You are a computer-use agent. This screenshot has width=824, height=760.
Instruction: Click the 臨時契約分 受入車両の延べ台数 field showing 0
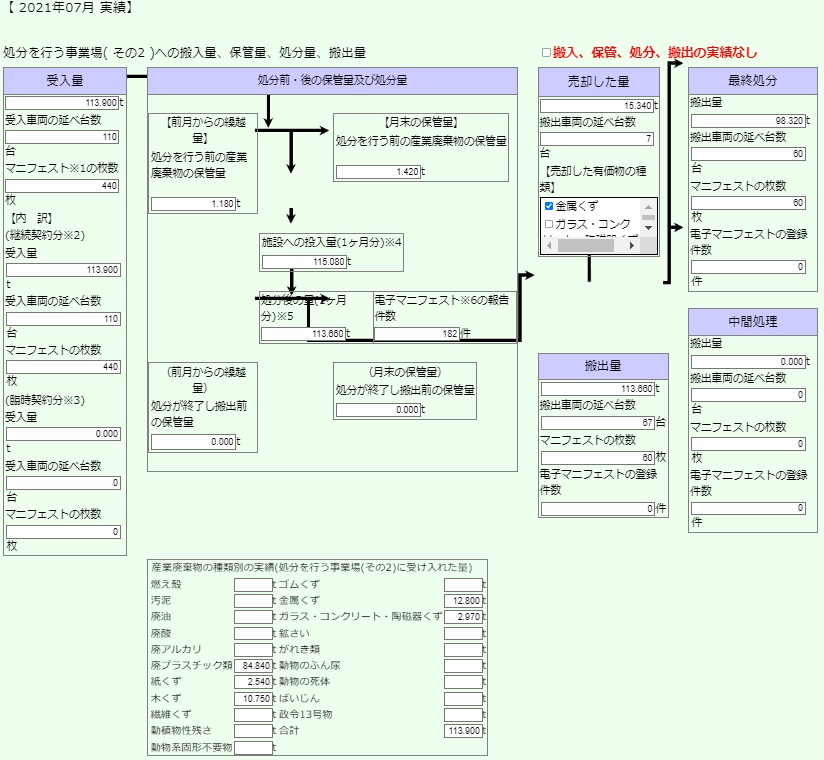tap(63, 482)
